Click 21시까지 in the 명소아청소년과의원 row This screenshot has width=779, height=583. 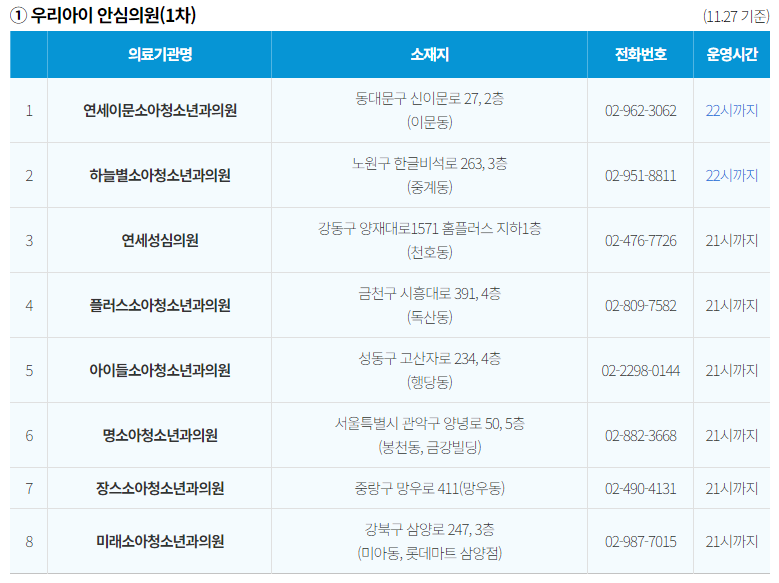click(732, 435)
